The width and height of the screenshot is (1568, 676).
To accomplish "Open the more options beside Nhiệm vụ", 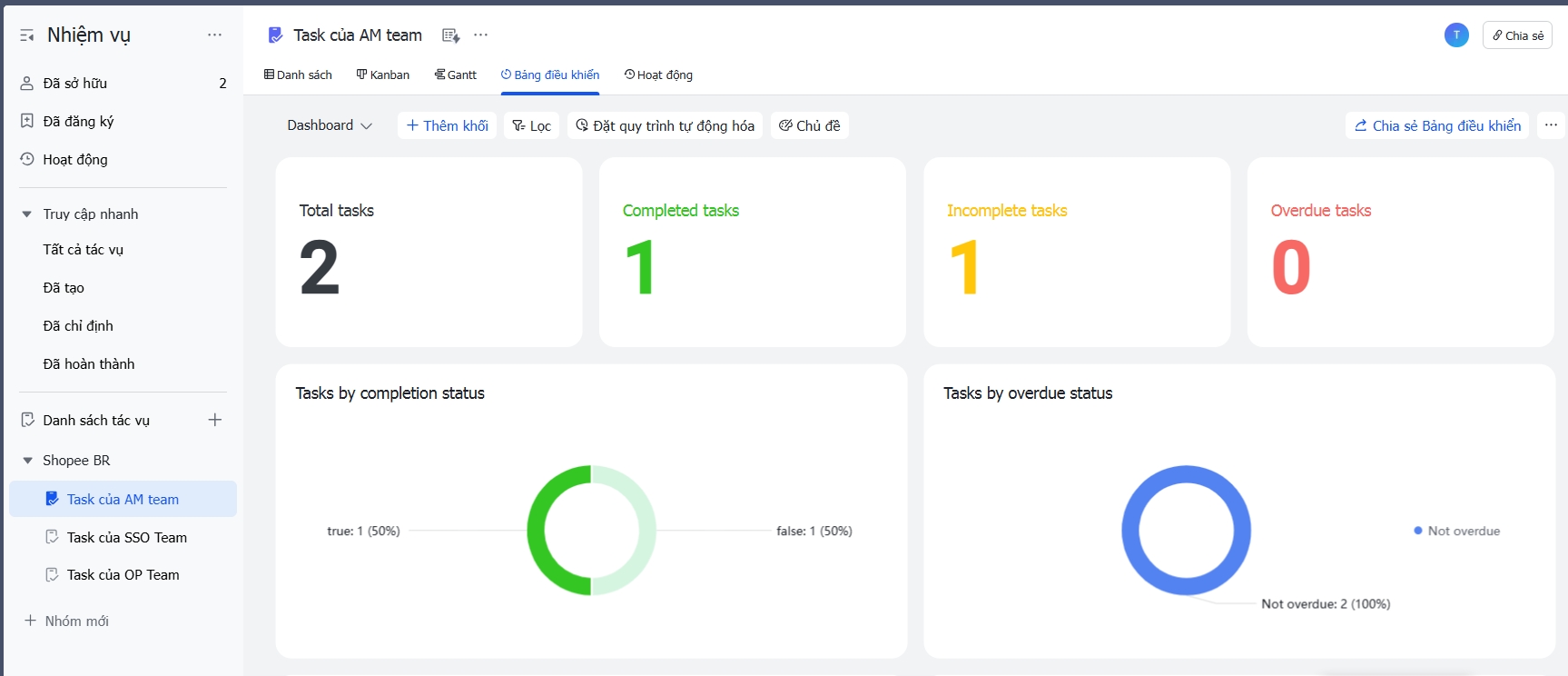I will click(214, 35).
